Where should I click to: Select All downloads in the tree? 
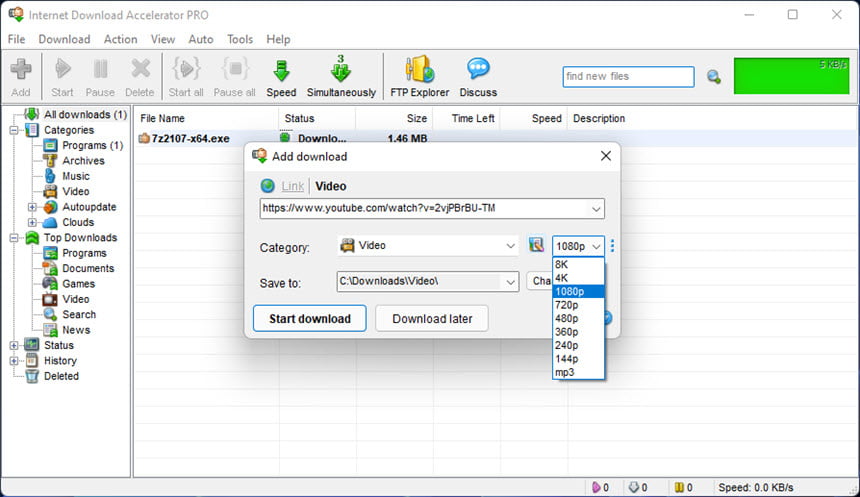85,114
